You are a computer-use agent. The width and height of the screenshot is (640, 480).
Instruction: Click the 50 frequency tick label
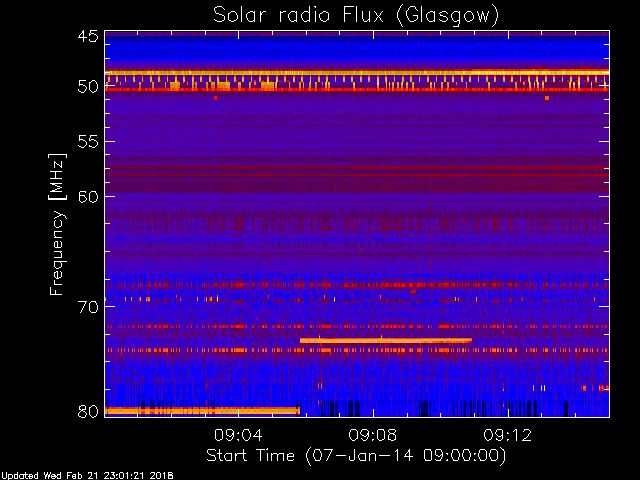(88, 87)
